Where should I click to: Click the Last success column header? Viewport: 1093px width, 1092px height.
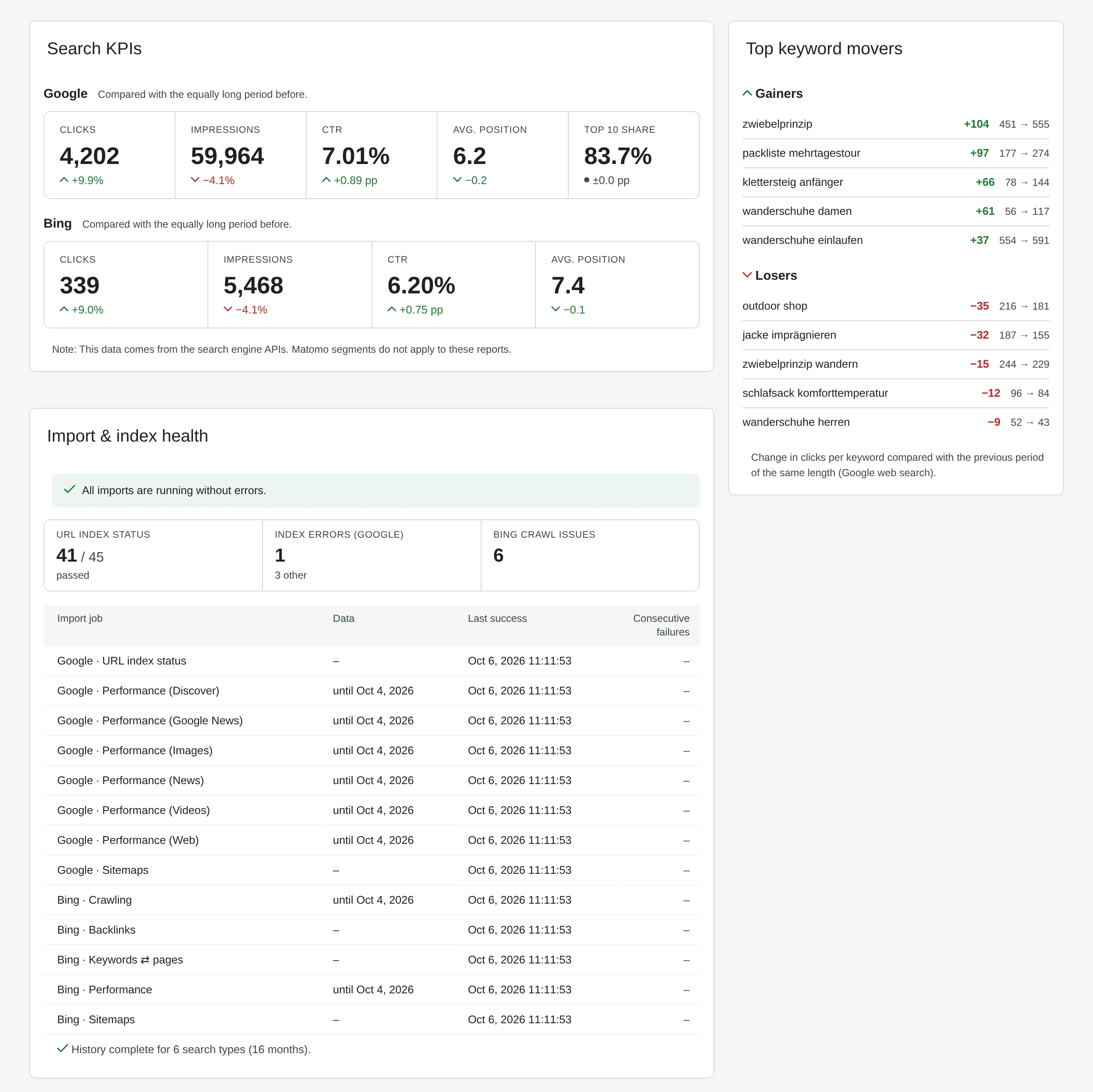click(x=497, y=618)
